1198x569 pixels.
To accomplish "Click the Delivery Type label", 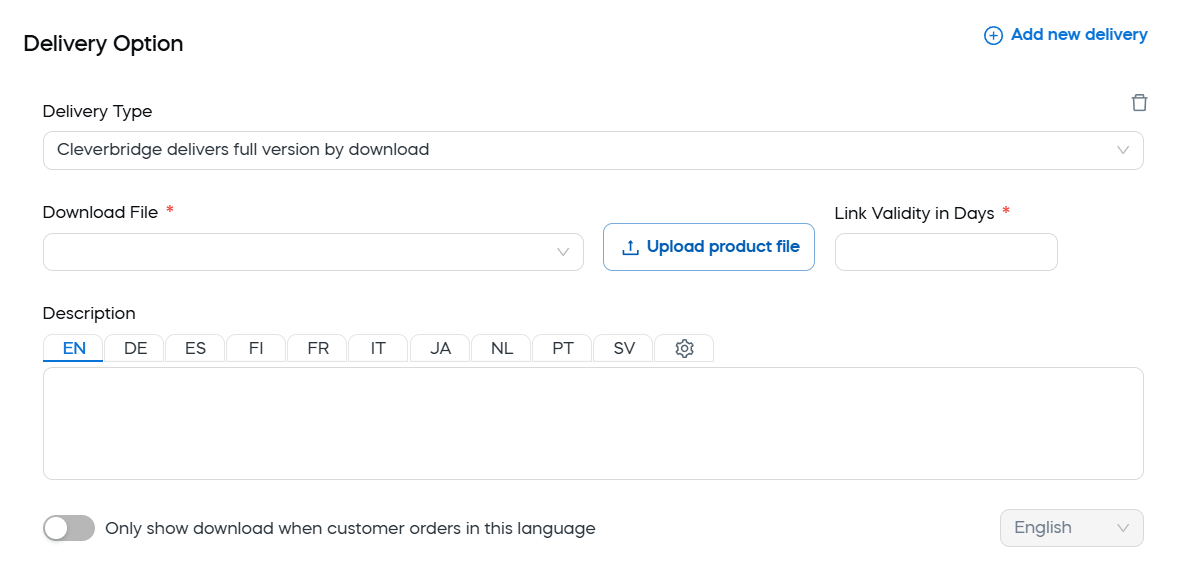I will point(97,112).
